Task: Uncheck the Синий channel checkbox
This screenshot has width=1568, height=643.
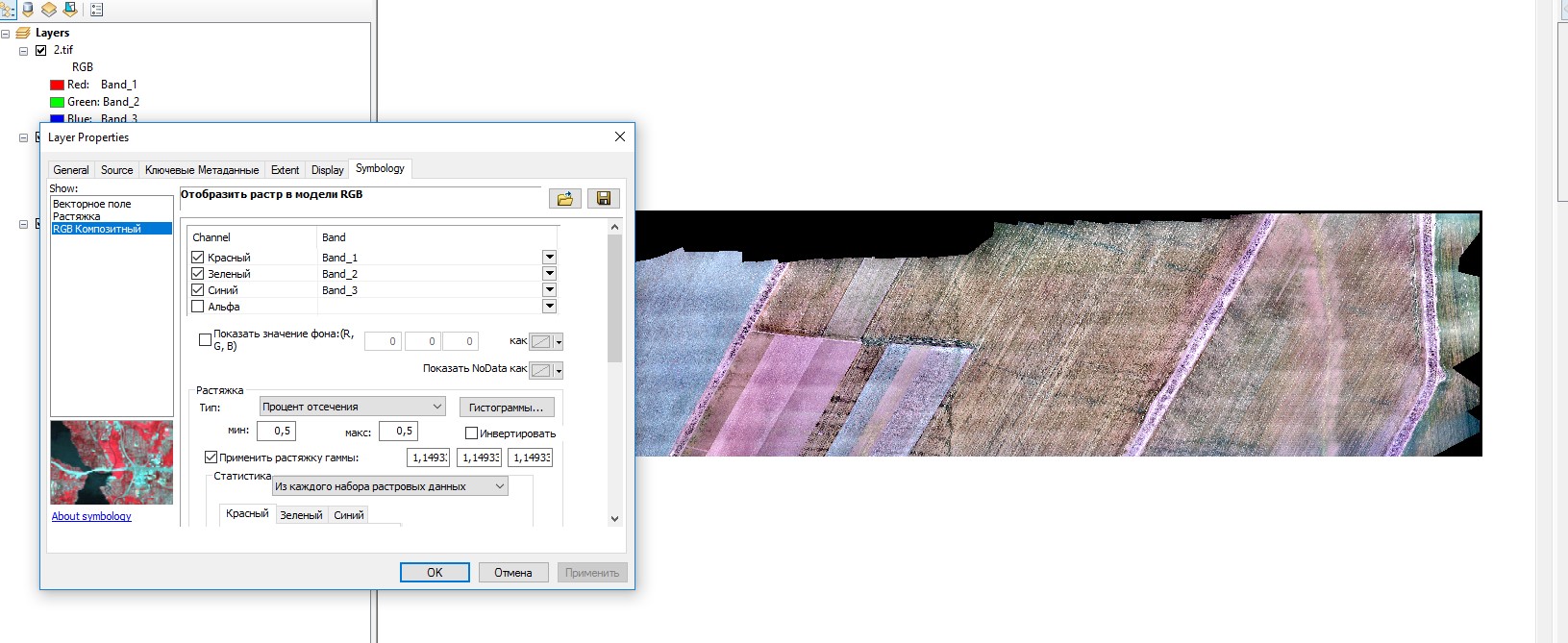Action: click(198, 290)
